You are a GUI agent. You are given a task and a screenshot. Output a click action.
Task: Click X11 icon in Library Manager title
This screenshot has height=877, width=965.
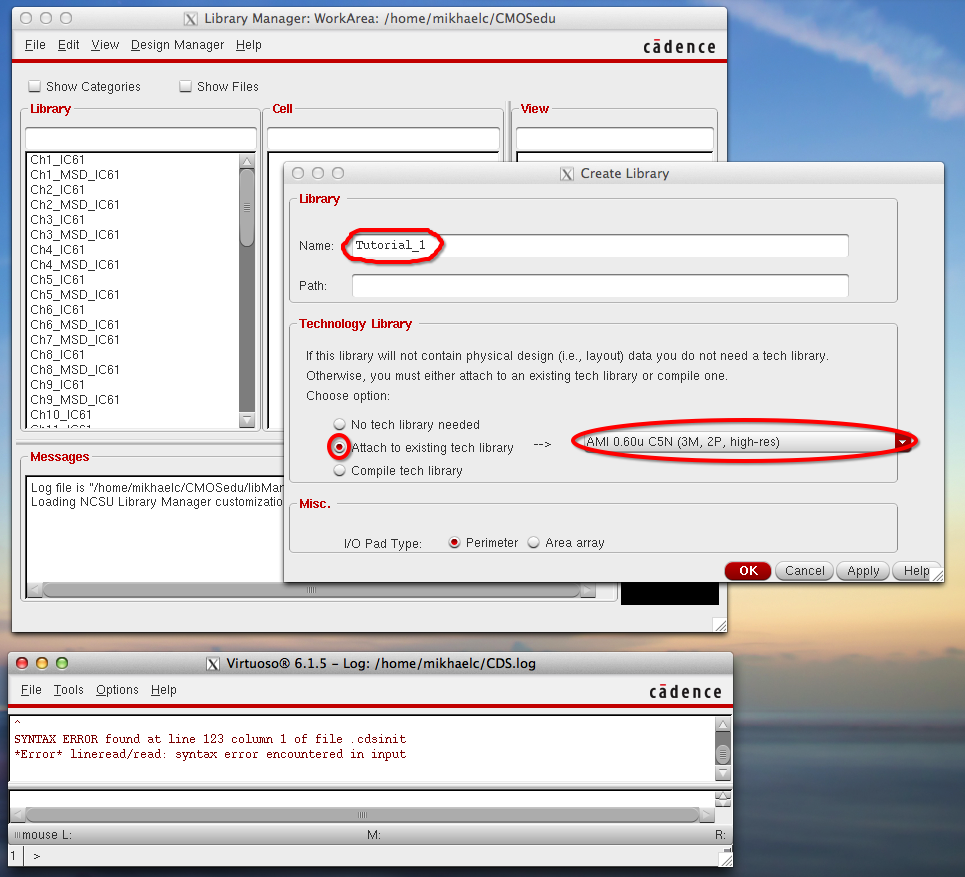191,19
